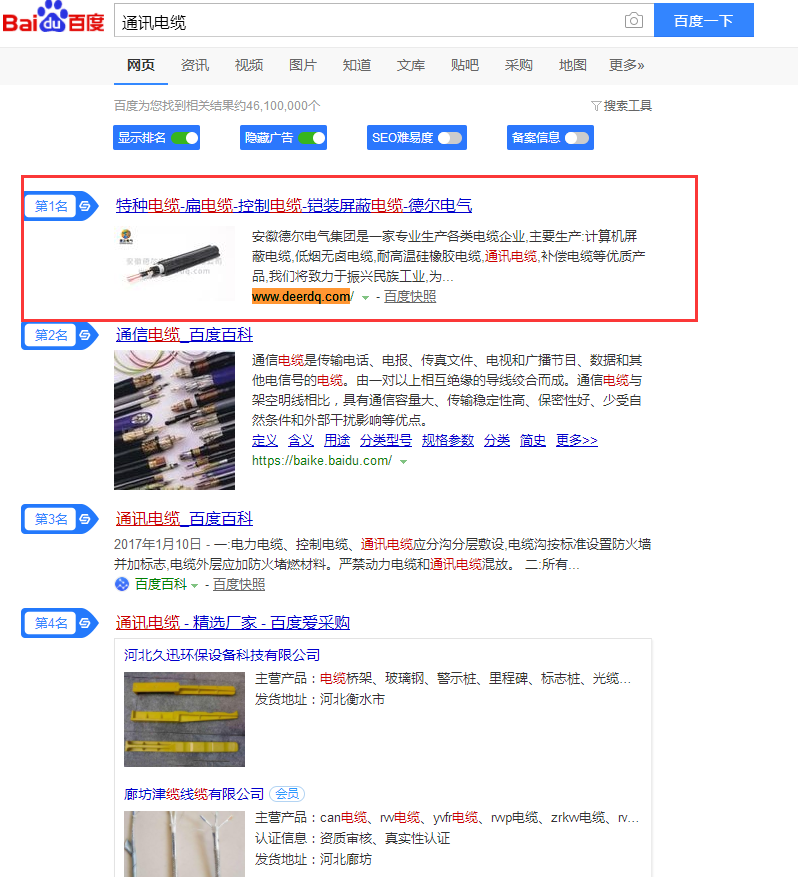Open camera image search icon
798x877 pixels.
pos(633,21)
